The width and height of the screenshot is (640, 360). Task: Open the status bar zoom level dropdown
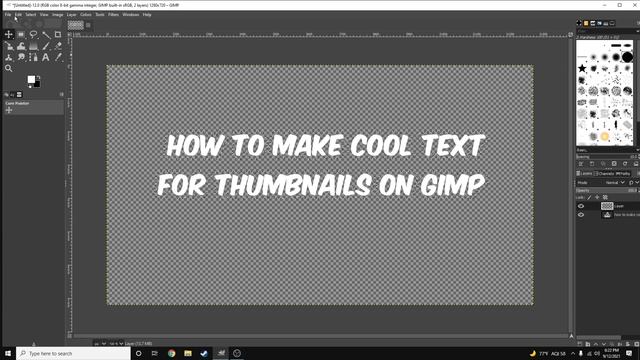pyautogui.click(x=116, y=344)
